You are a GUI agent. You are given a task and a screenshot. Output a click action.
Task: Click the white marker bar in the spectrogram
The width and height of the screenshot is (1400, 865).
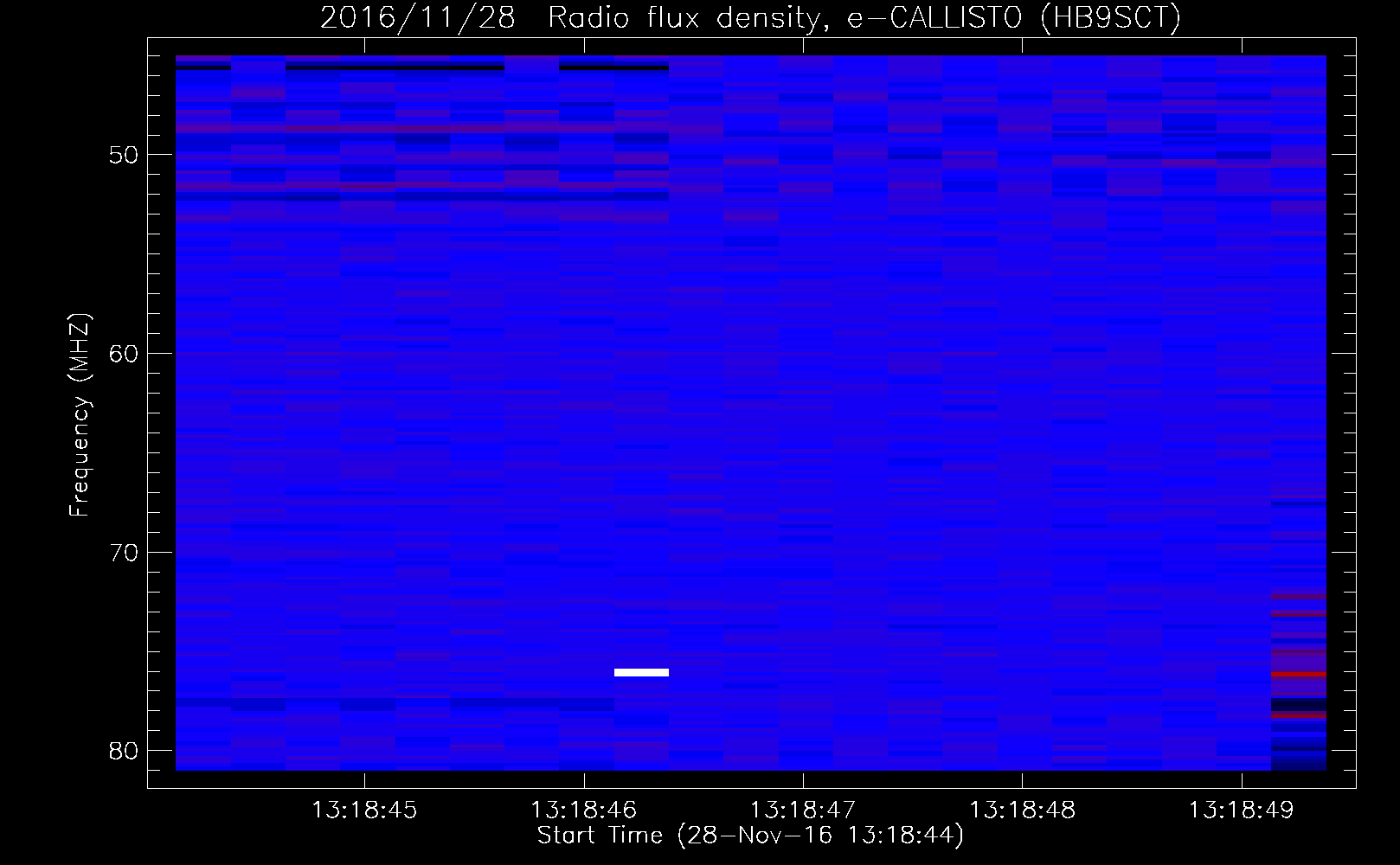[641, 672]
